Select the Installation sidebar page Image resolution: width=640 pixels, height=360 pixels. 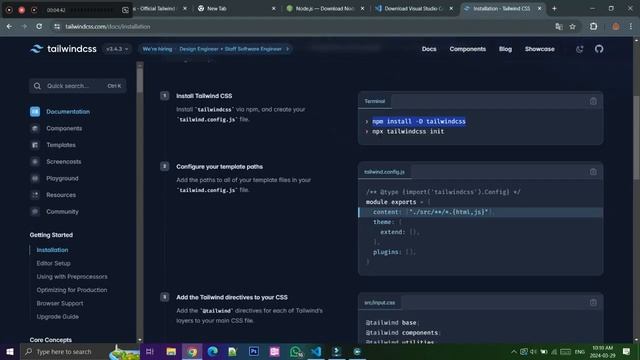[52, 250]
